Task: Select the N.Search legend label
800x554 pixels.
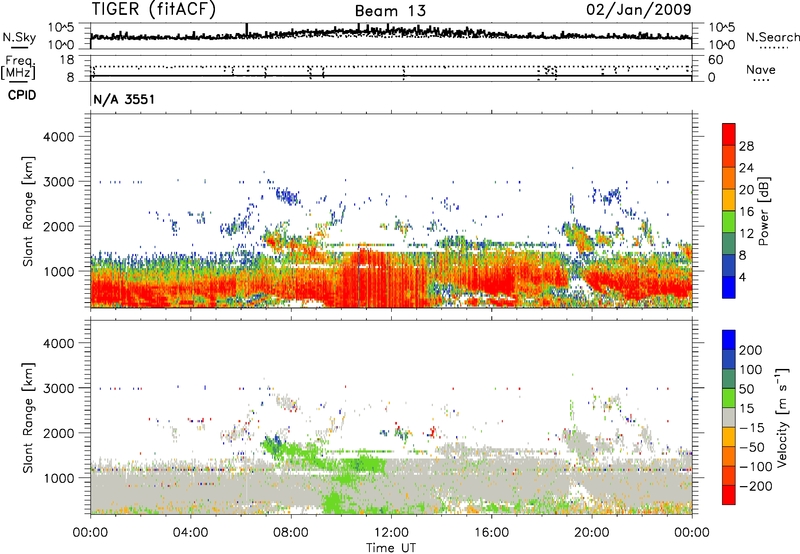Action: (x=772, y=37)
